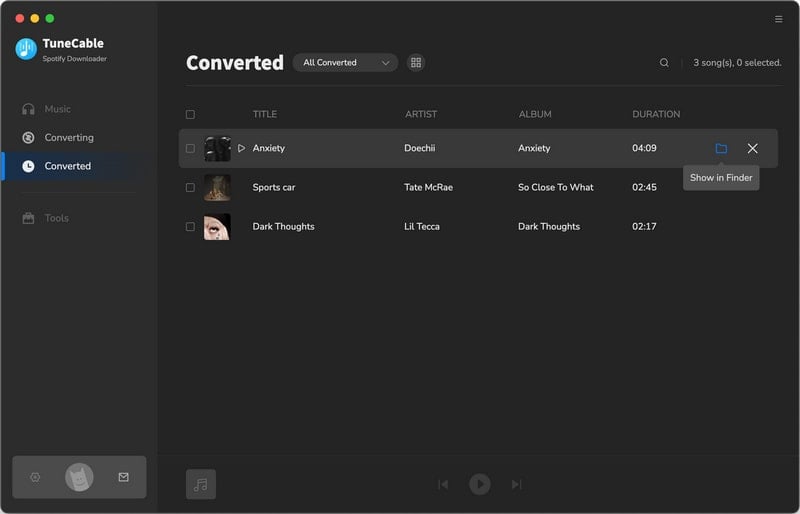Open the user avatar profile
The width and height of the screenshot is (800, 514).
[x=79, y=477]
